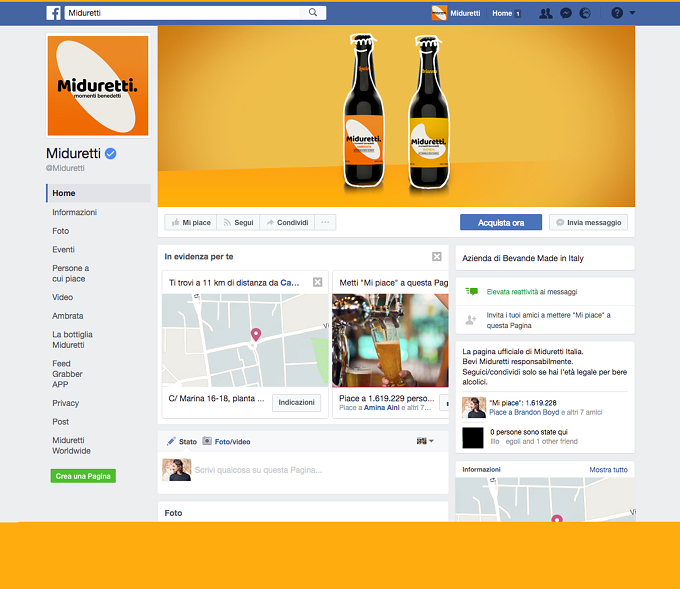Click the location pin on the map card

[x=256, y=334]
